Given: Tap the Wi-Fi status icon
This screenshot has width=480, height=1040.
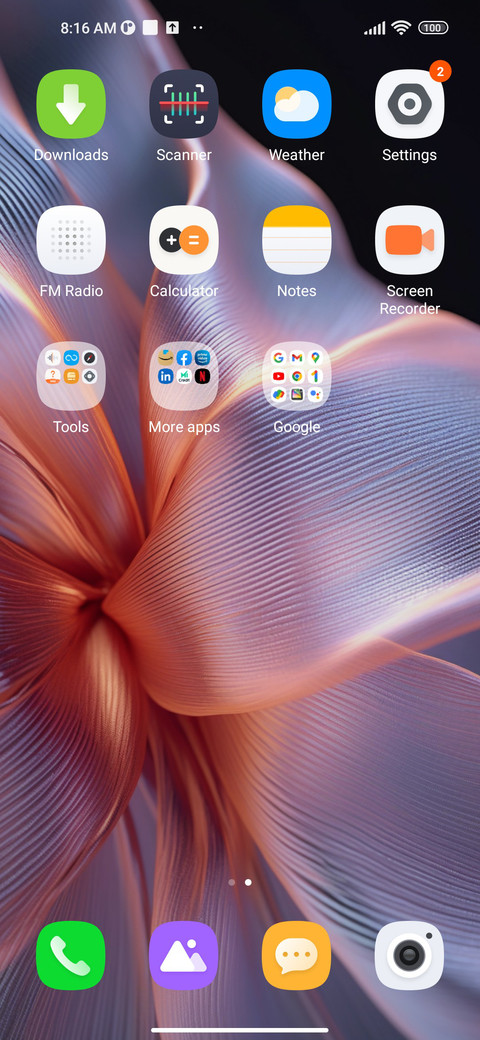Looking at the screenshot, I should (x=400, y=27).
